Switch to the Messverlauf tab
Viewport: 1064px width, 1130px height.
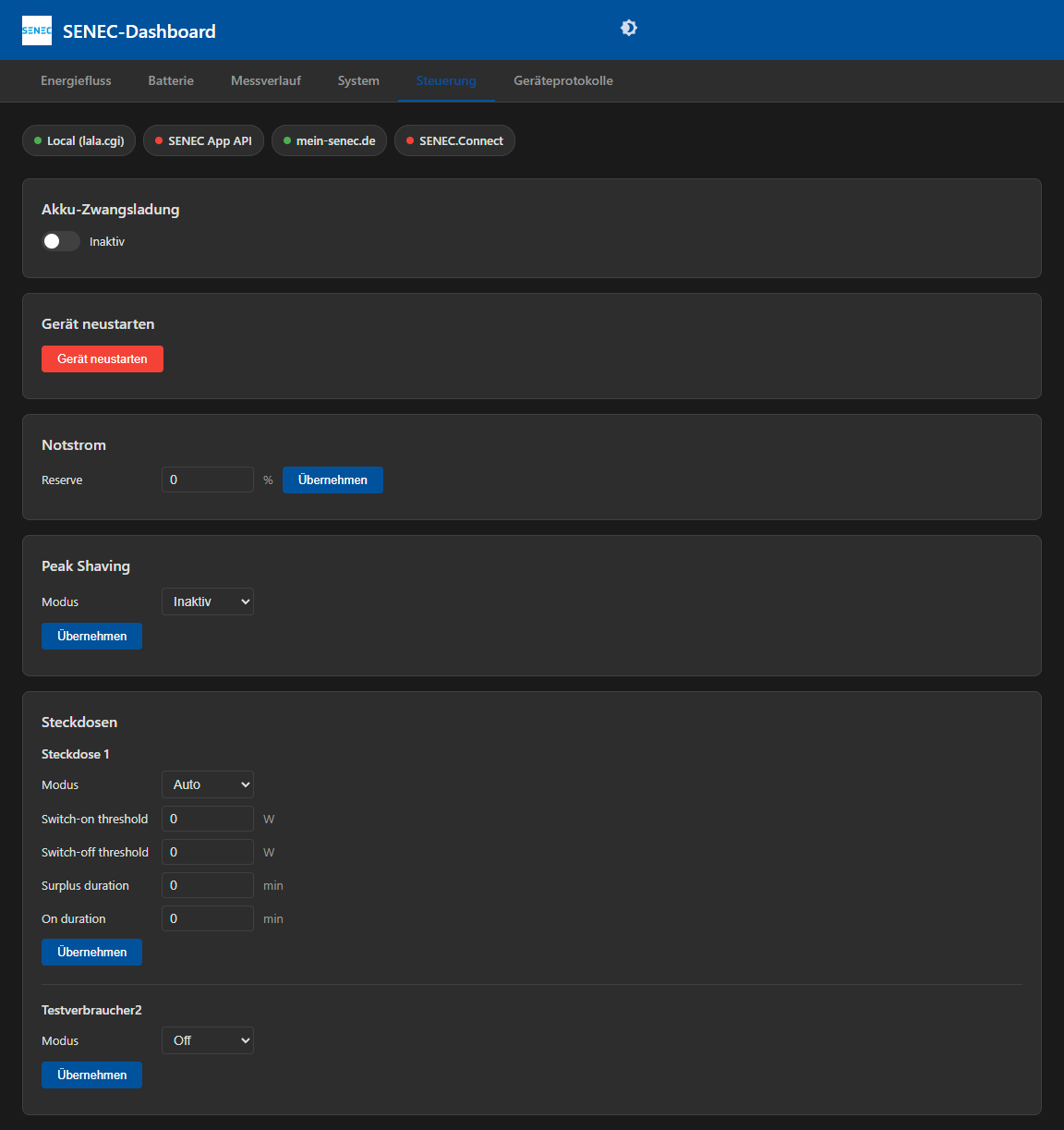pyautogui.click(x=266, y=80)
